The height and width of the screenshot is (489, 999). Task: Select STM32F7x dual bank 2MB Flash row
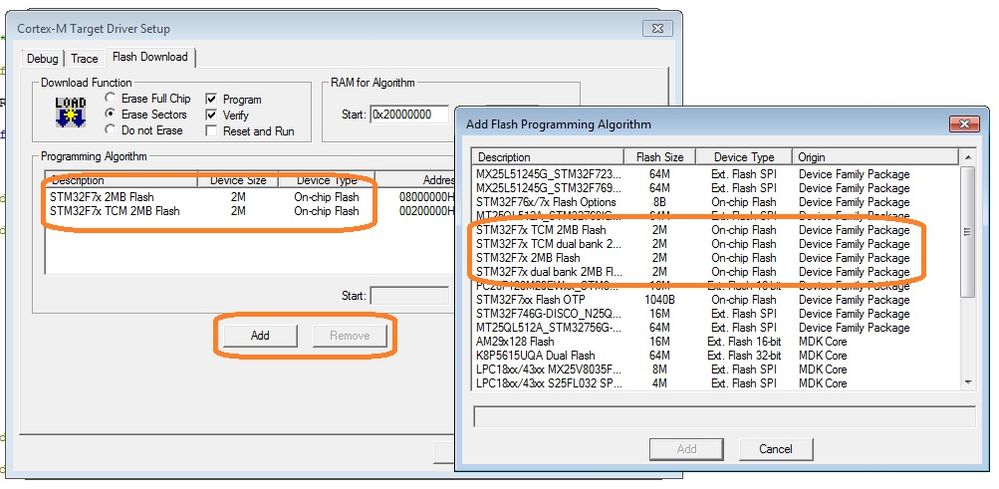715,272
